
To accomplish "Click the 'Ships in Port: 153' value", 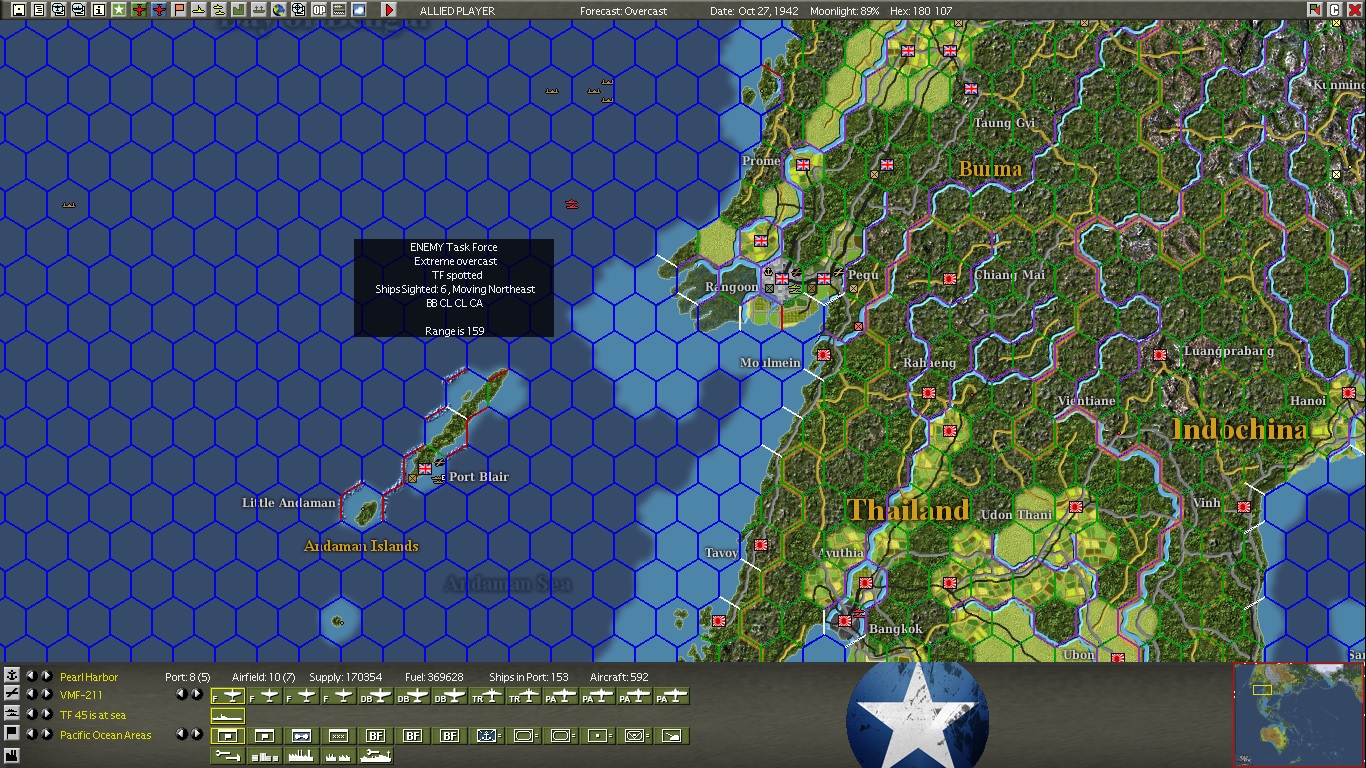I will click(529, 677).
